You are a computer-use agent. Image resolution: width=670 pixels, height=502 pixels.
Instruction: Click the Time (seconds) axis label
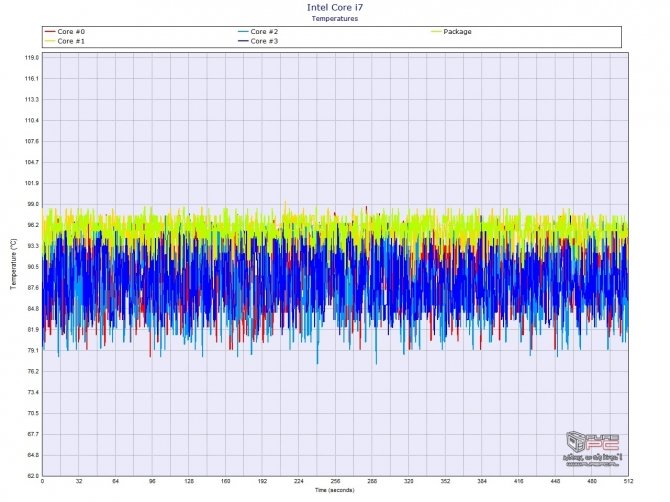click(335, 490)
